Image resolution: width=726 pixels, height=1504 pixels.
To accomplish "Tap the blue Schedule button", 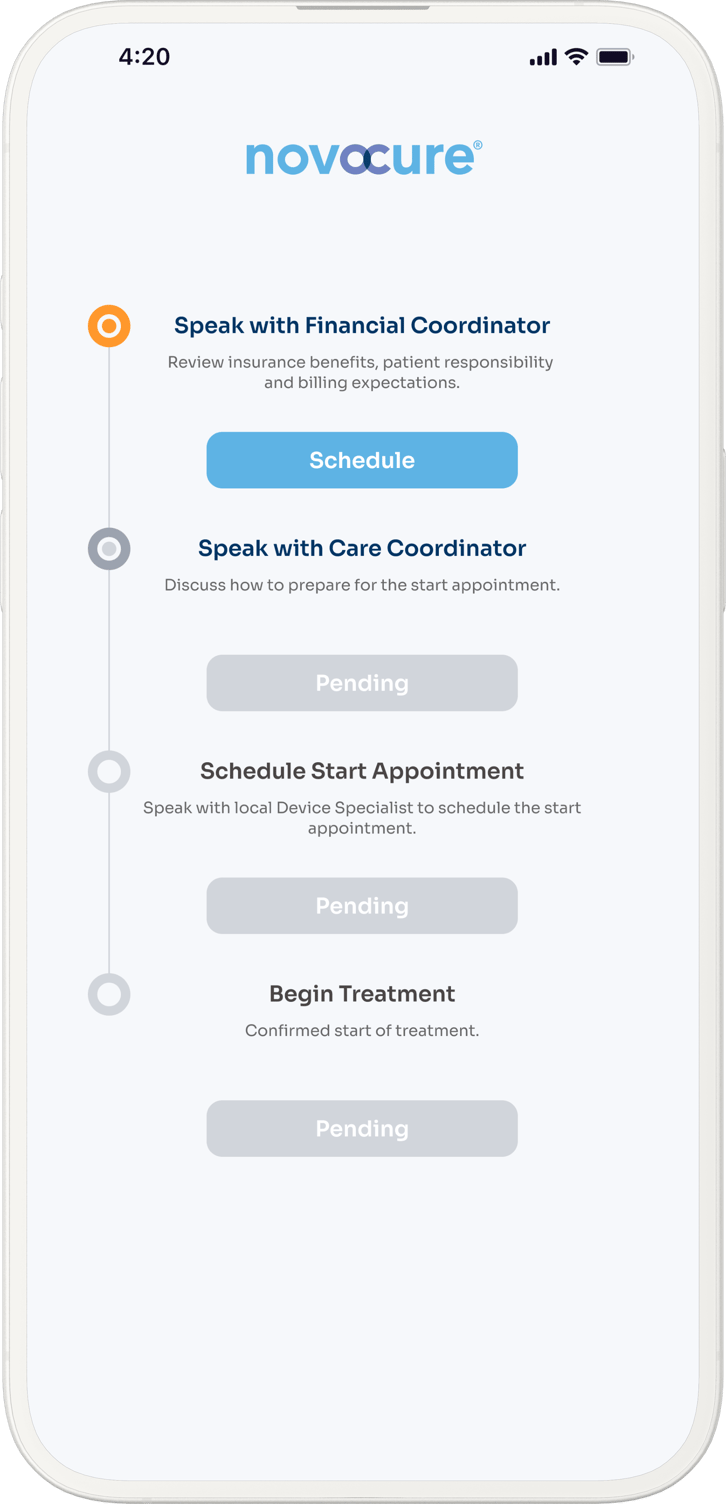I will coord(362,460).
